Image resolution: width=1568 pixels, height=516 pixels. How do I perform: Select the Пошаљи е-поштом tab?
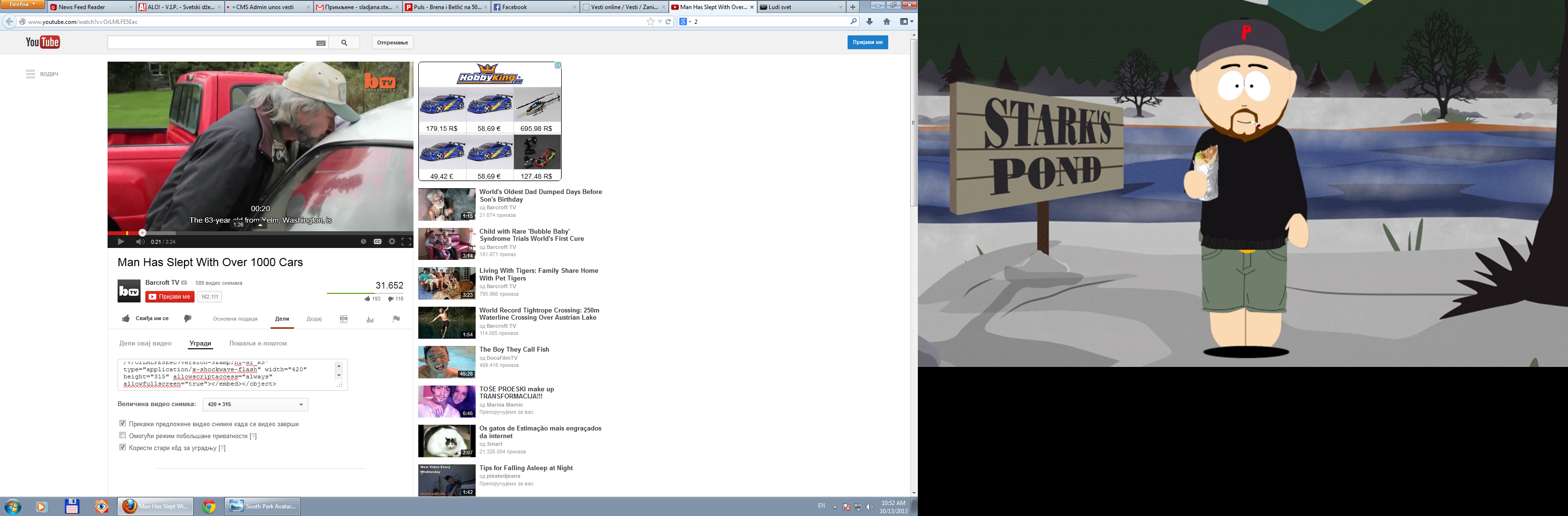click(x=258, y=343)
